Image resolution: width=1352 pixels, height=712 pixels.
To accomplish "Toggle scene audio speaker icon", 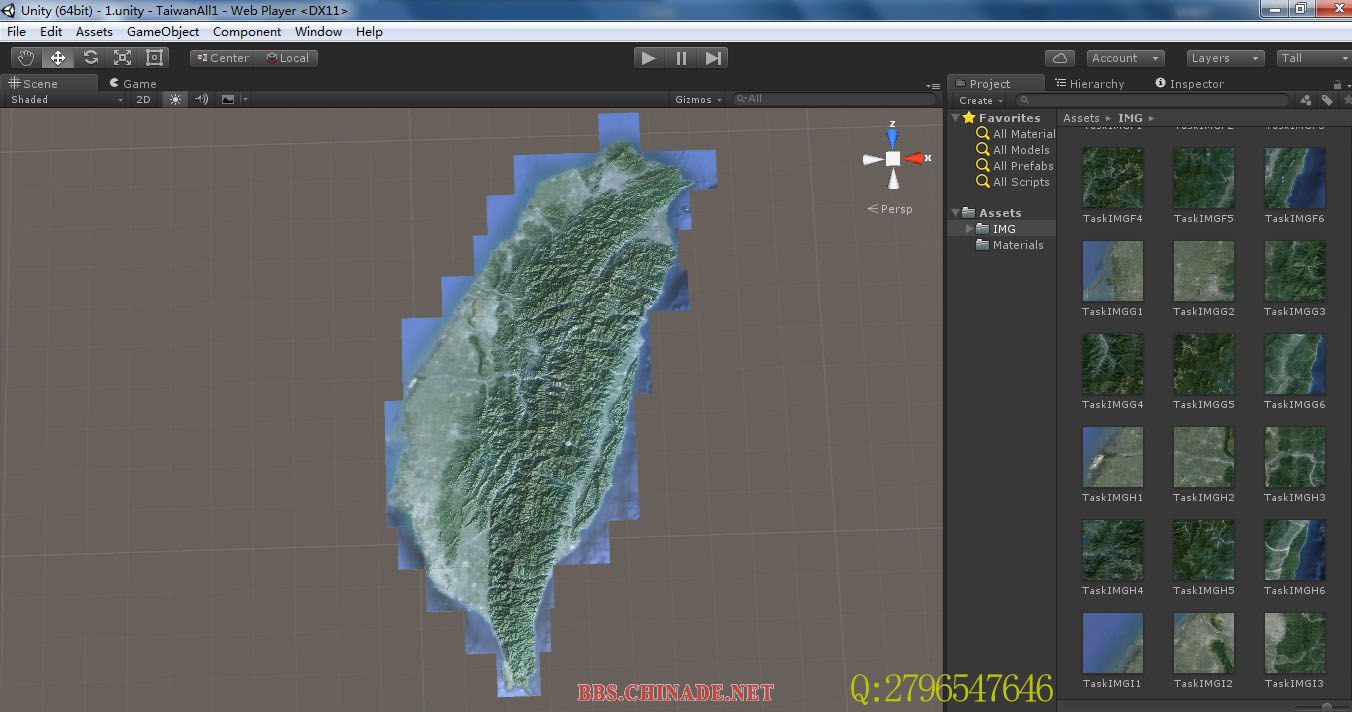I will pyautogui.click(x=202, y=99).
